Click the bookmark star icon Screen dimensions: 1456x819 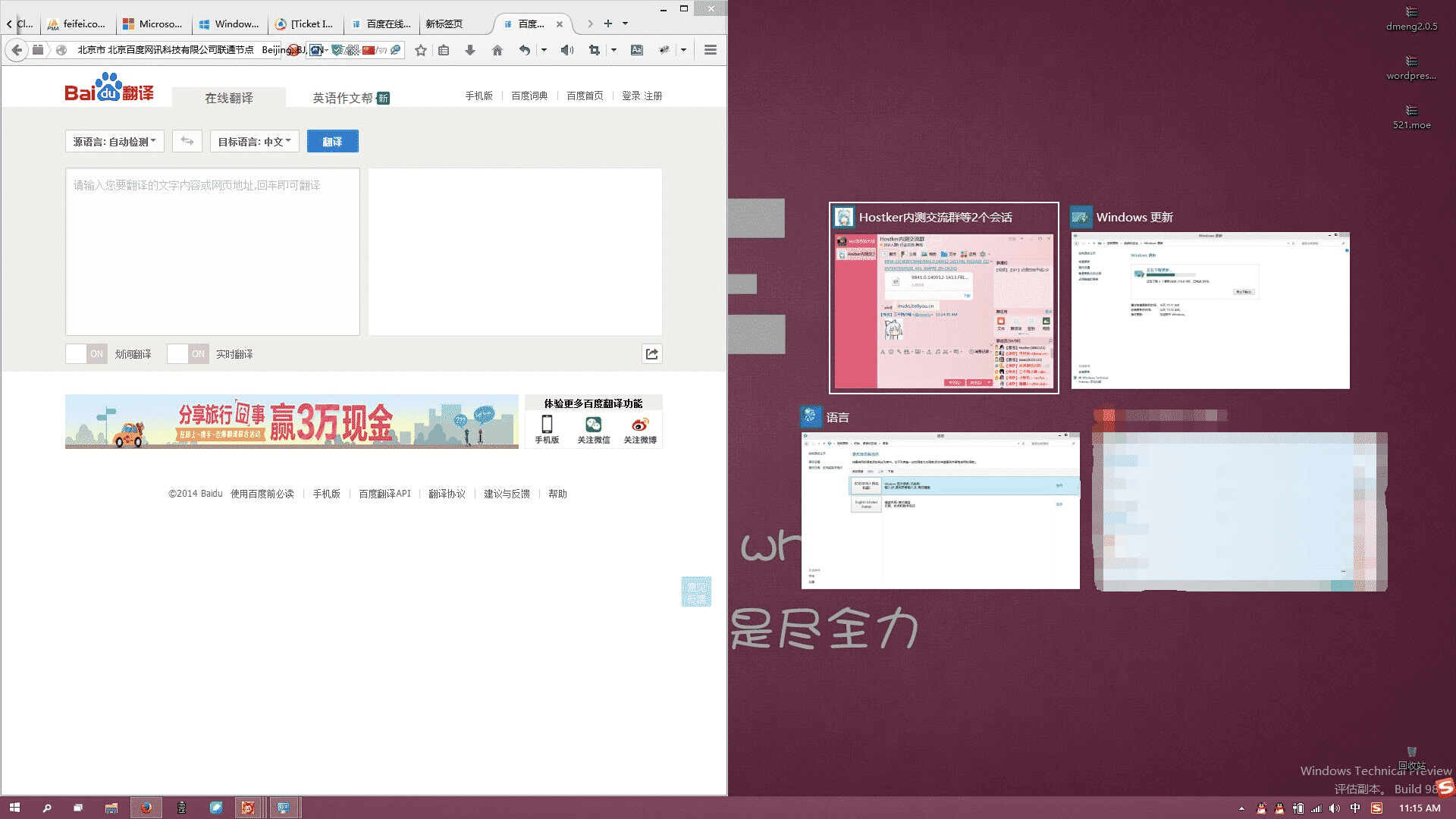click(x=421, y=50)
